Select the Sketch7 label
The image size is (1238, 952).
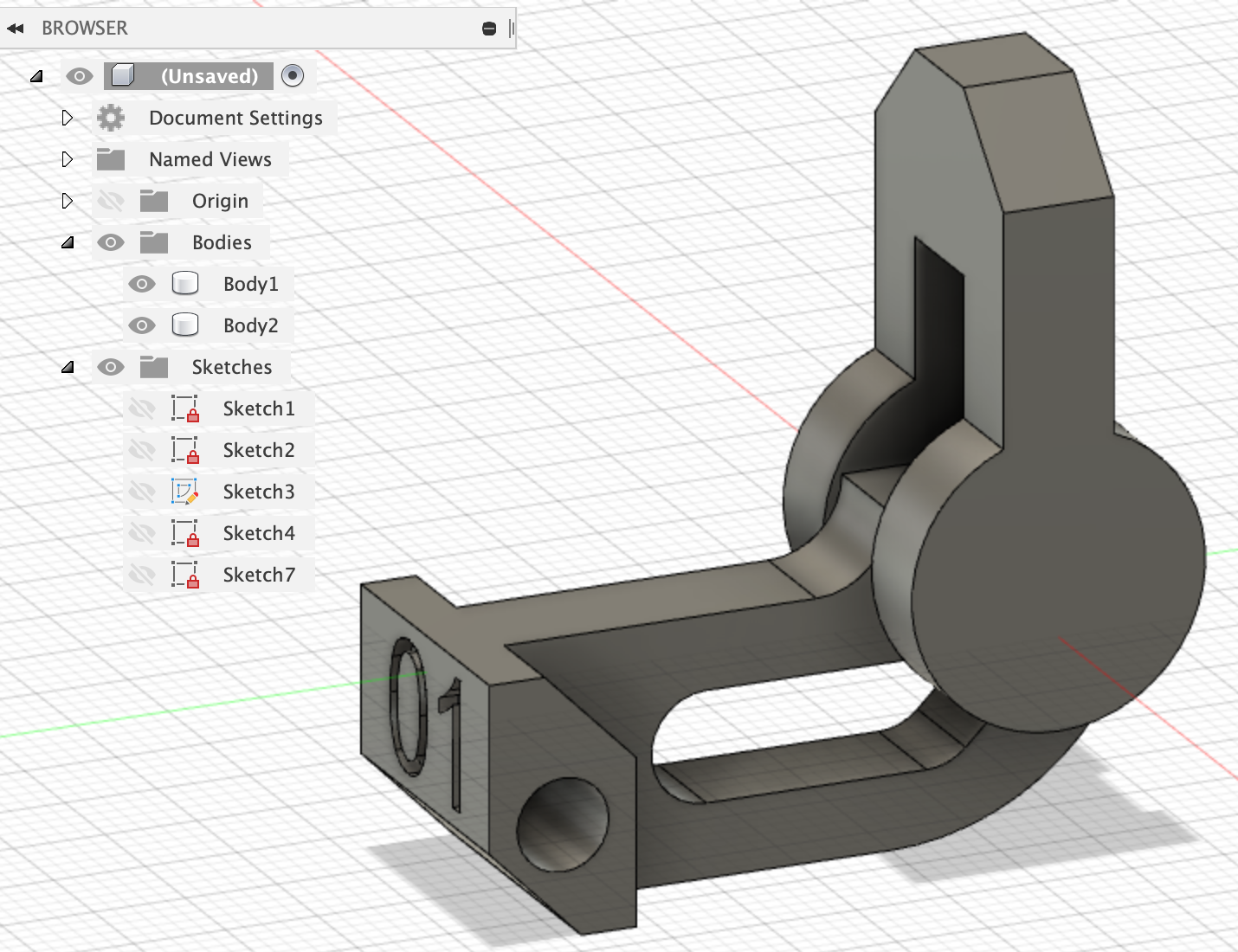click(x=259, y=575)
